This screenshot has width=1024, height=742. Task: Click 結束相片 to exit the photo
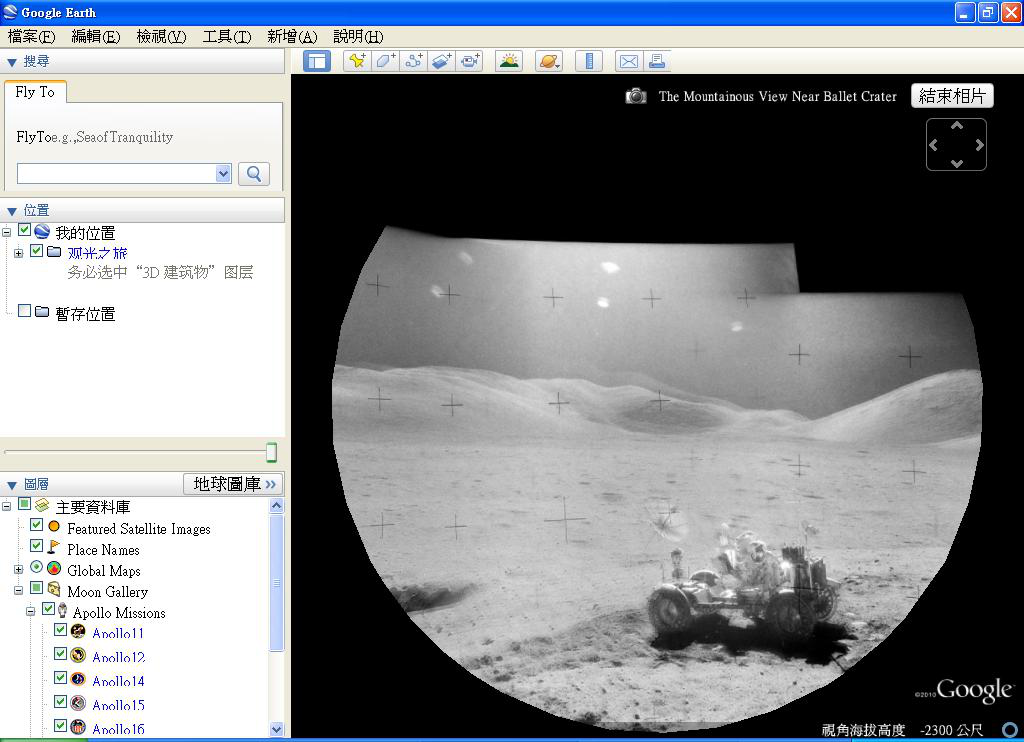tap(952, 96)
